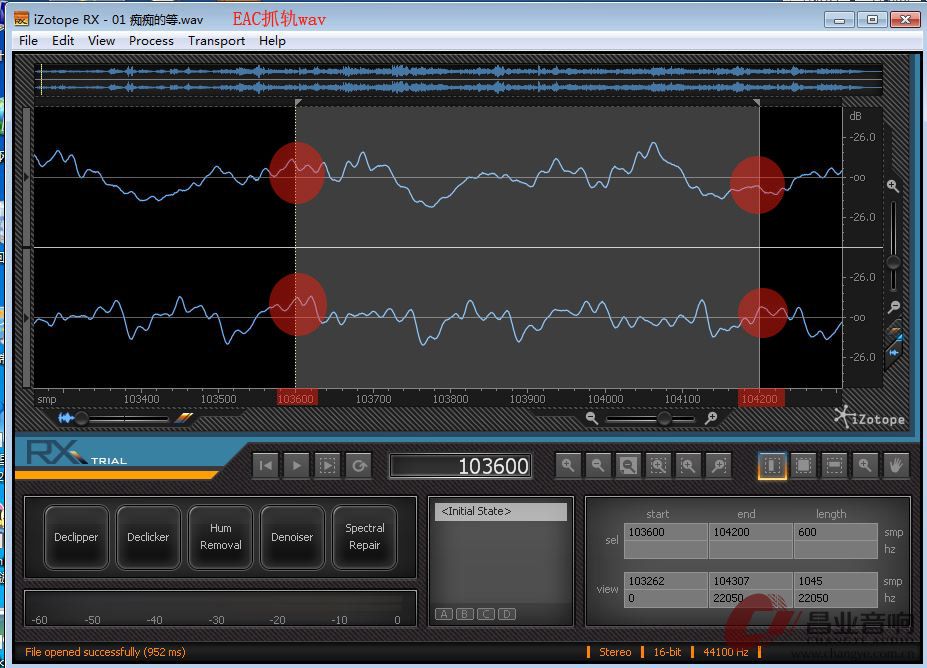Click the overview waveform navigation strip
The width and height of the screenshot is (927, 668).
coord(459,79)
